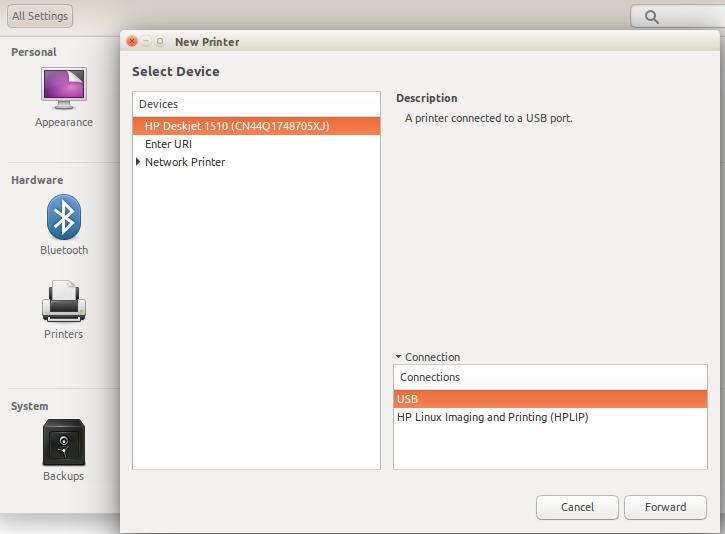Minimize the New Printer dialog
Image resolution: width=725 pixels, height=534 pixels.
(x=146, y=41)
